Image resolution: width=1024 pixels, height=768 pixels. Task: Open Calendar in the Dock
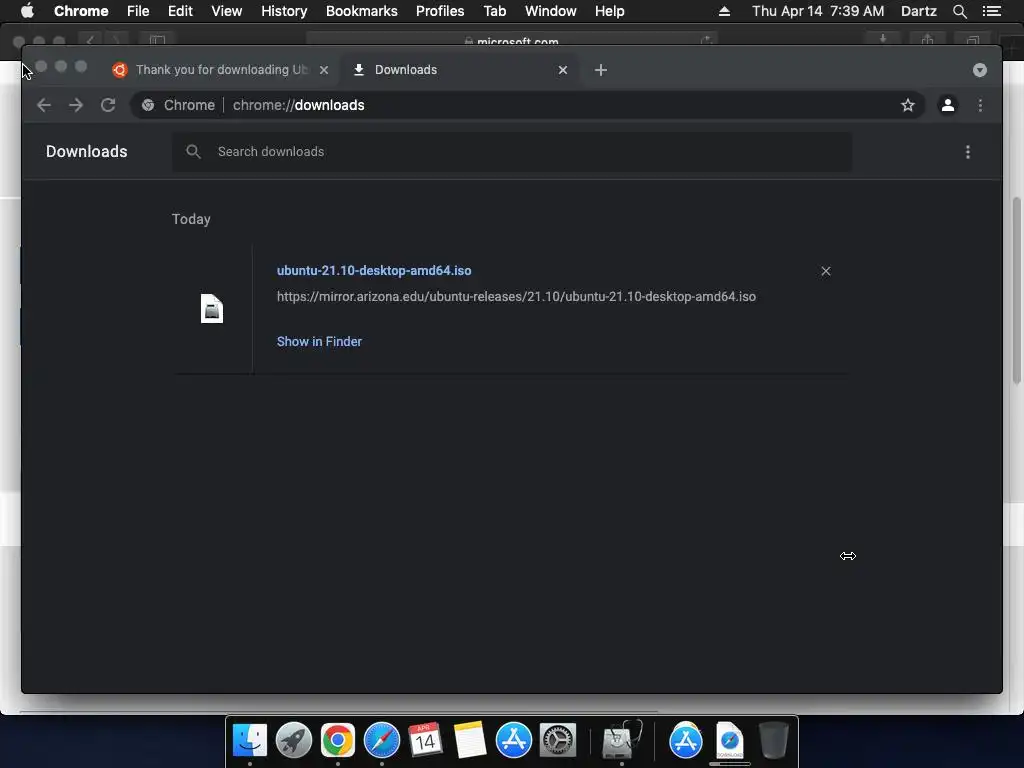pos(425,741)
